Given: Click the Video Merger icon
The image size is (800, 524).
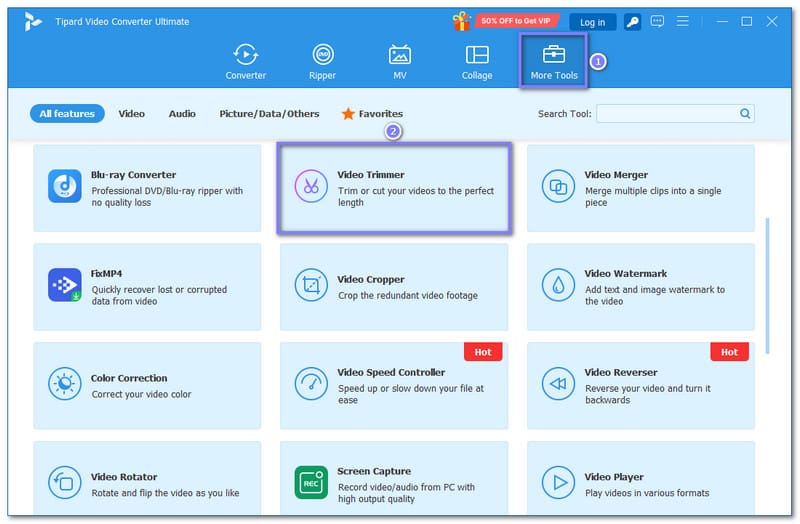Looking at the screenshot, I should 558,186.
